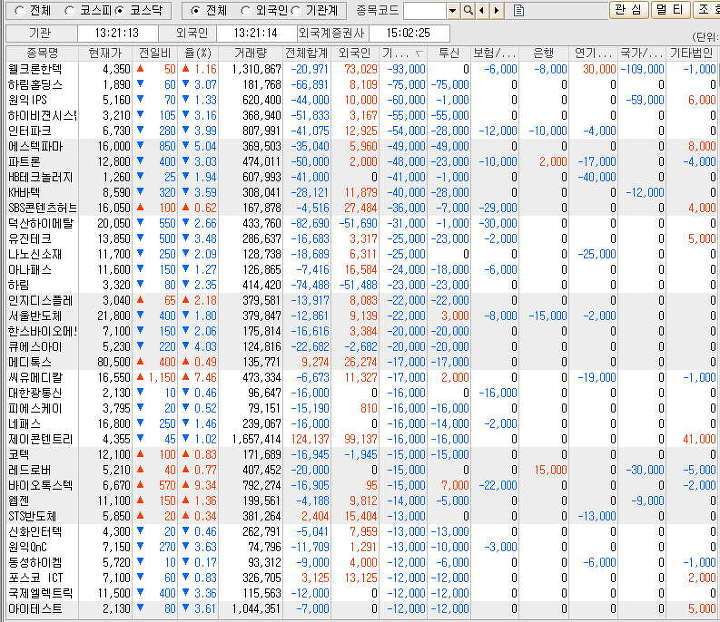Select the 파트론 stock row
This screenshot has width=720, height=622.
coord(362,162)
